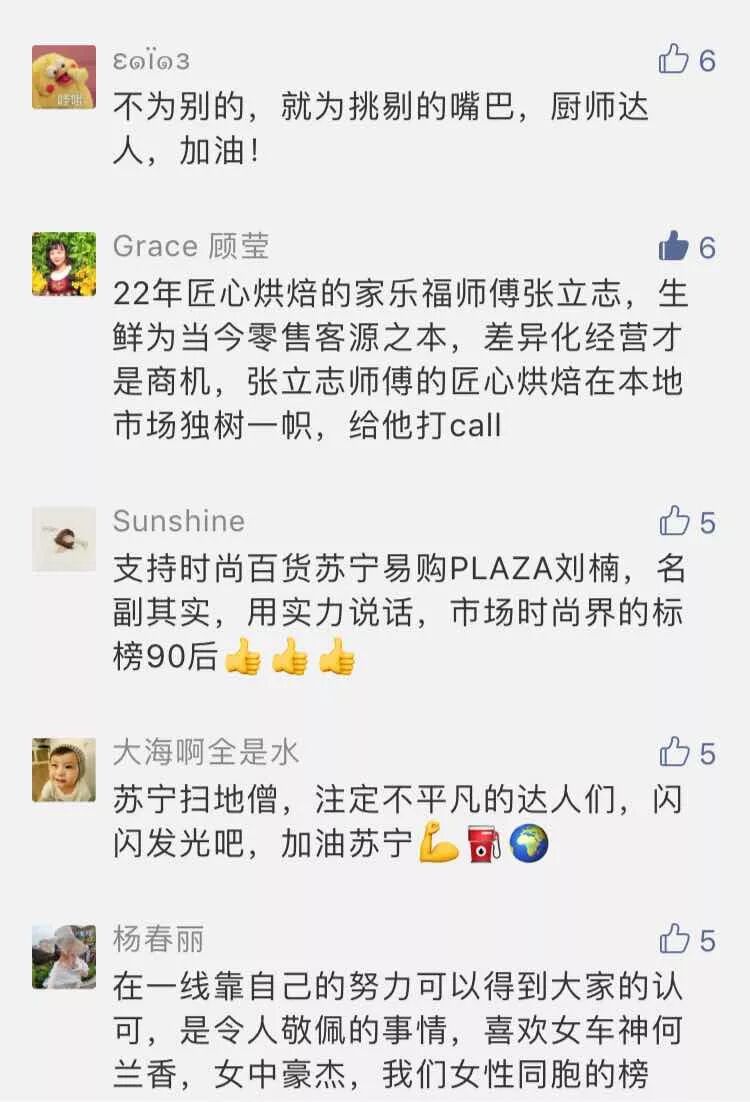Image resolution: width=750 pixels, height=1102 pixels.
Task: Select the comment text about 厨师达人 加油
Action: [x=380, y=129]
